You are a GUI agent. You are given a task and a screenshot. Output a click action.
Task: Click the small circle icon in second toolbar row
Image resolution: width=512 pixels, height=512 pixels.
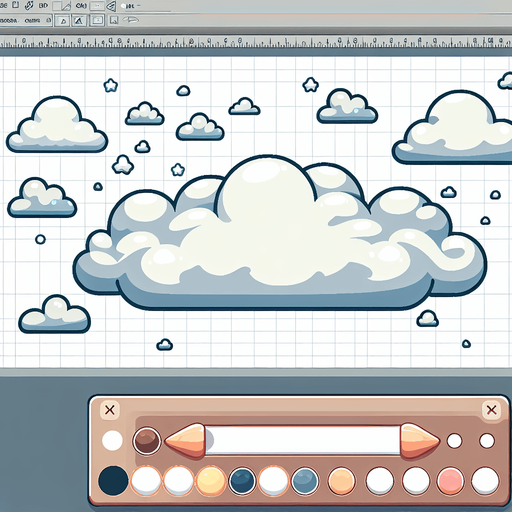(49, 20)
